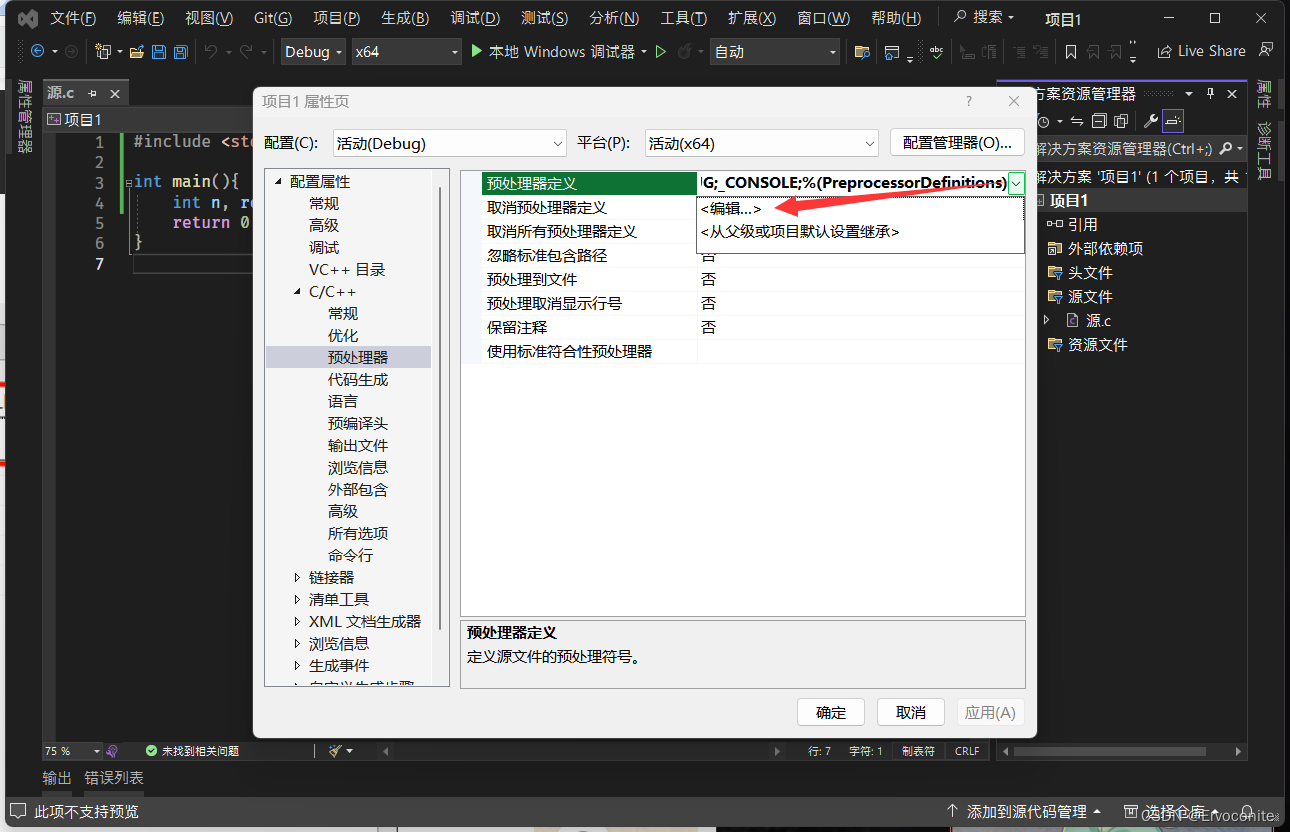Click the find in files toolbar icon
This screenshot has height=832, width=1290.
click(862, 52)
